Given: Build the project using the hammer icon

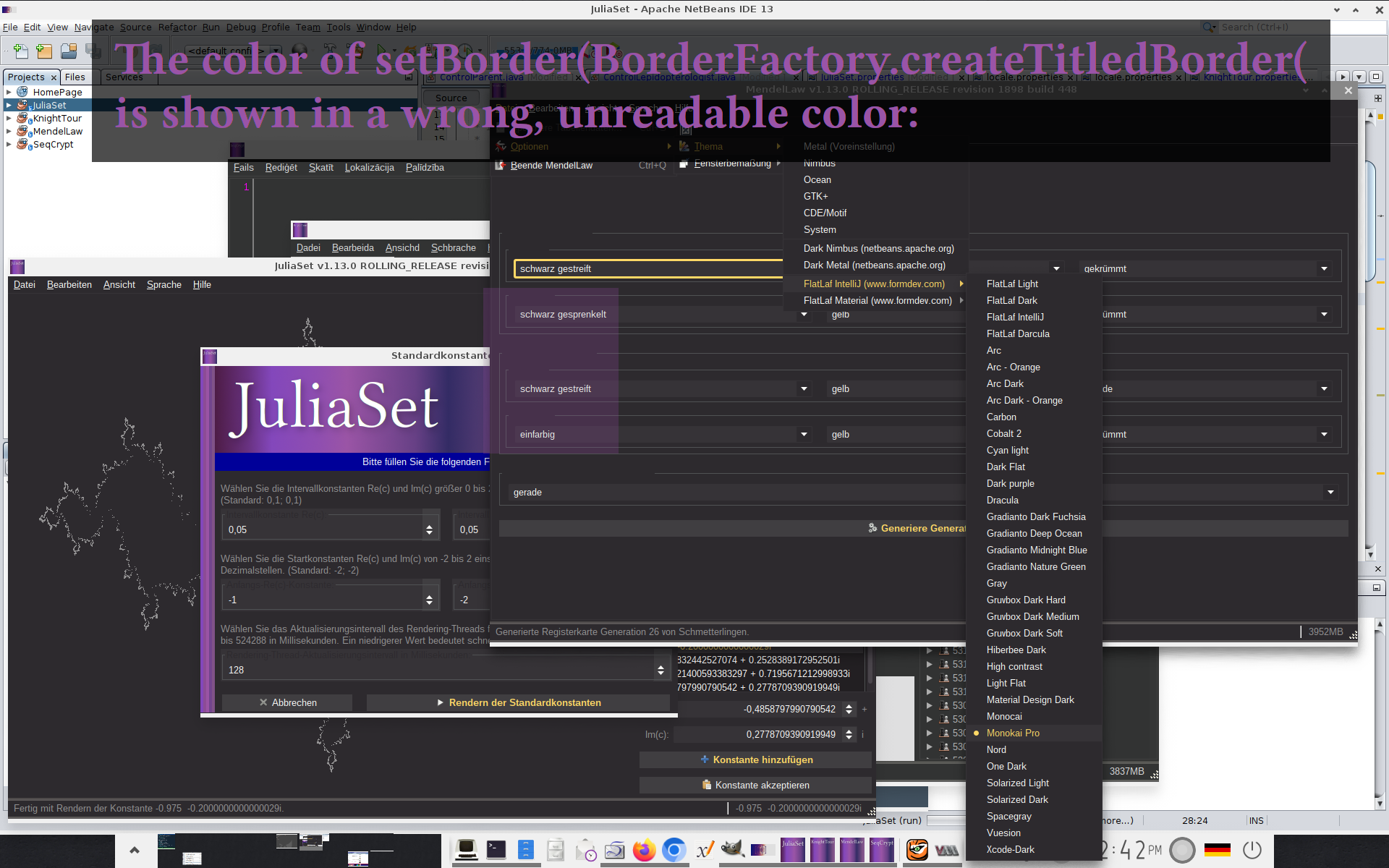Looking at the screenshot, I should 331,51.
